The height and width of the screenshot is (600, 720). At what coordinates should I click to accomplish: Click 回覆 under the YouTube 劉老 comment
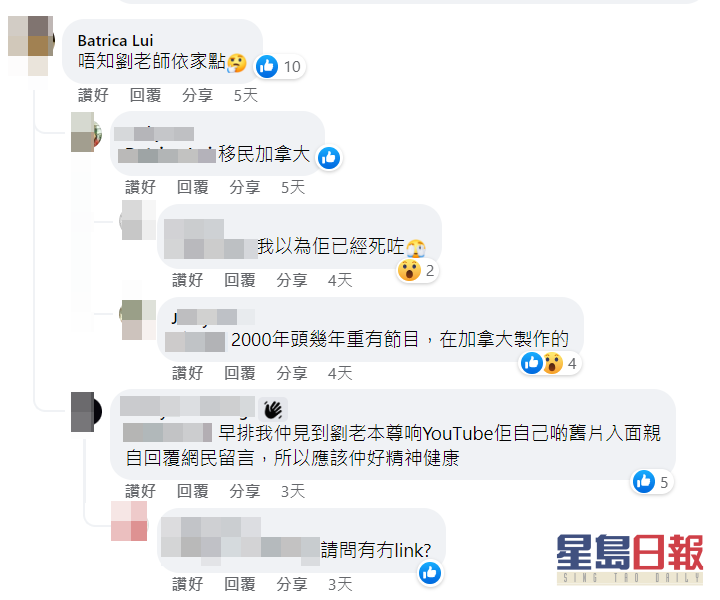point(193,491)
